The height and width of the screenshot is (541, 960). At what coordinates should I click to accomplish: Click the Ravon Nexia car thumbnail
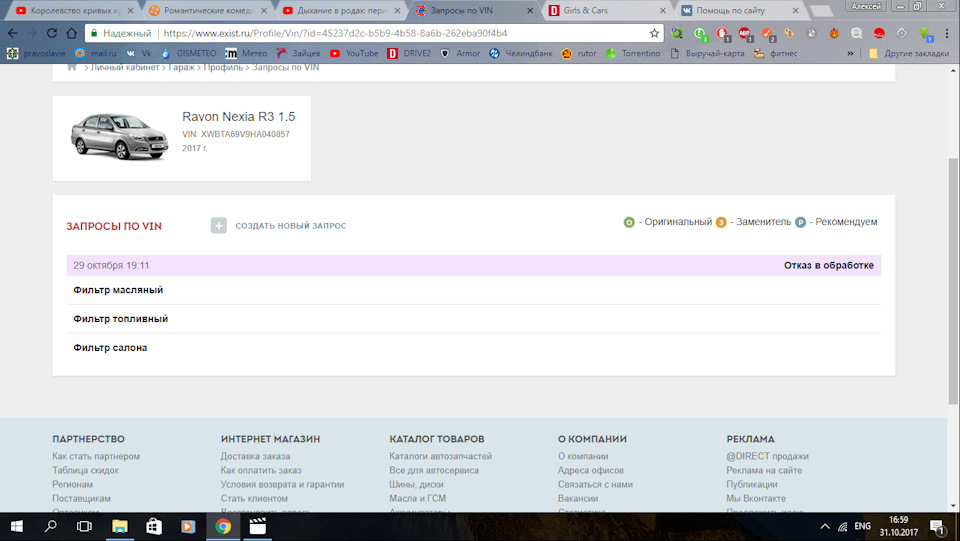pos(119,136)
